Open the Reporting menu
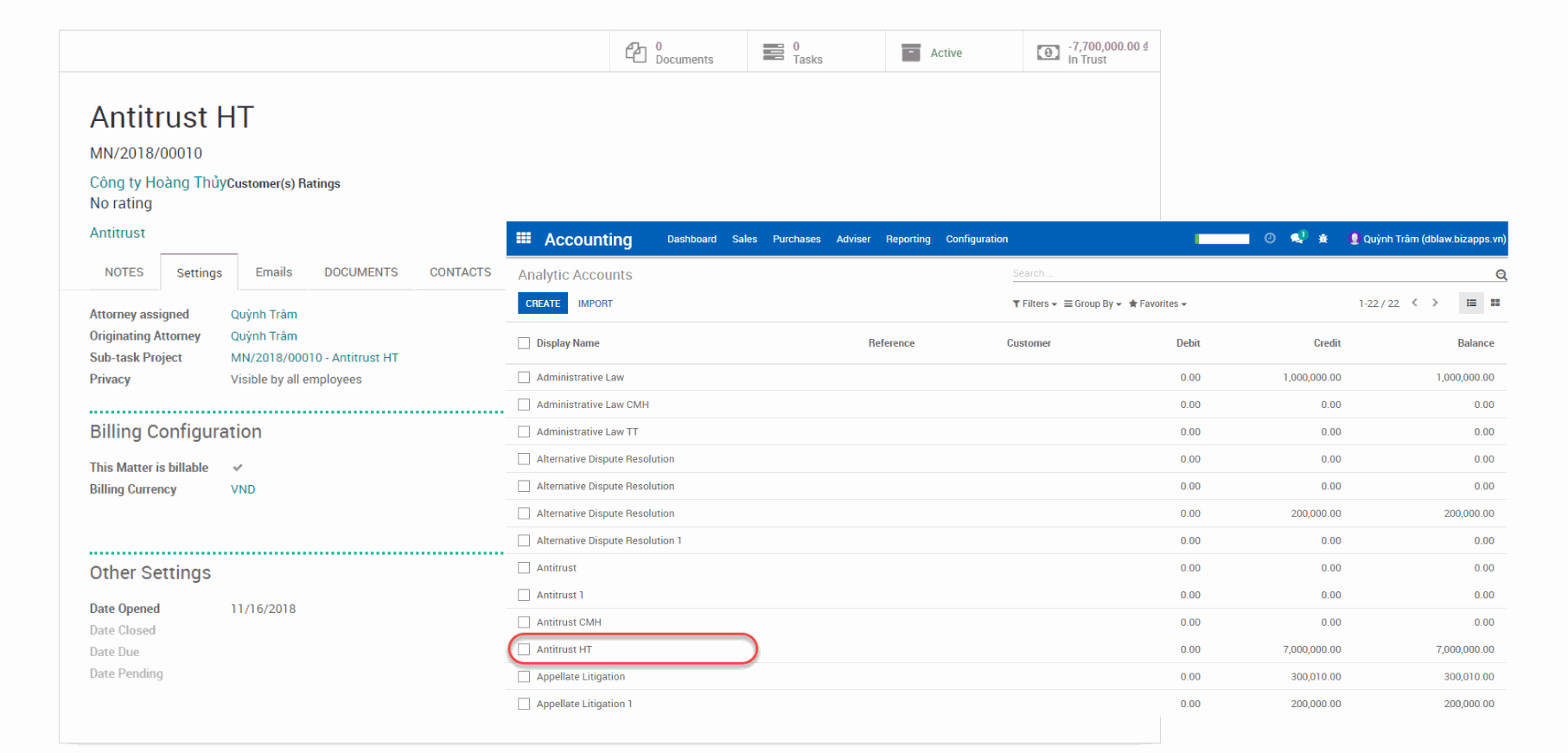Screen dimensions: 1568x753 pyautogui.click(x=908, y=239)
